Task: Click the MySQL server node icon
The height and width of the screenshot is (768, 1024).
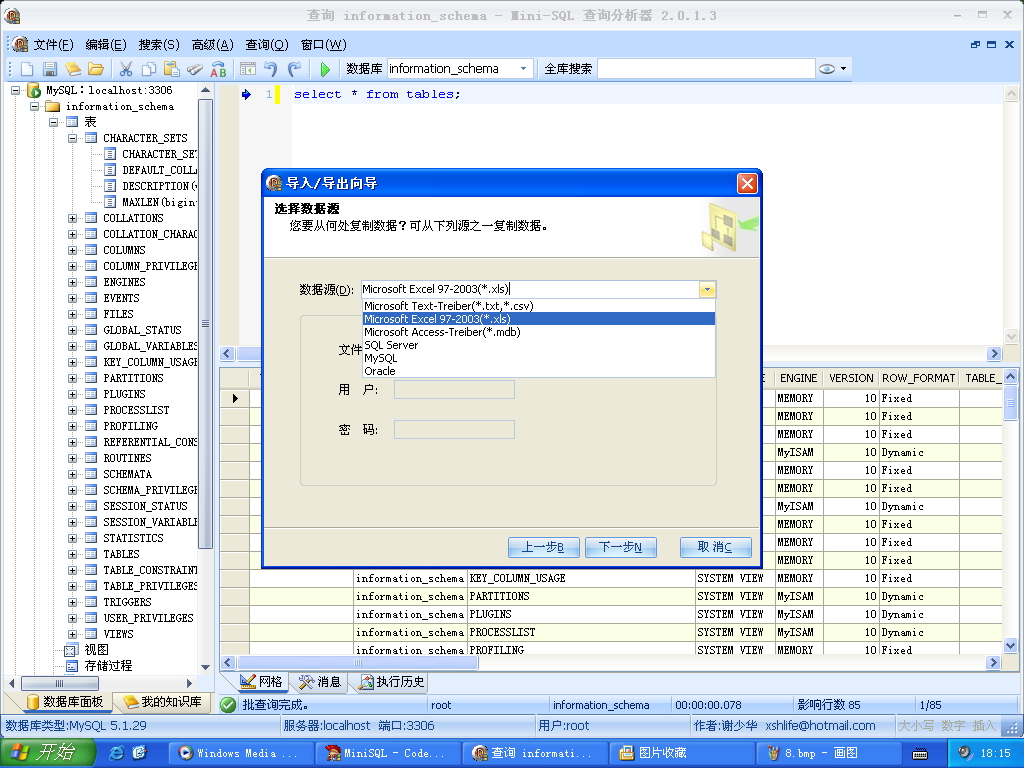Action: click(x=34, y=90)
